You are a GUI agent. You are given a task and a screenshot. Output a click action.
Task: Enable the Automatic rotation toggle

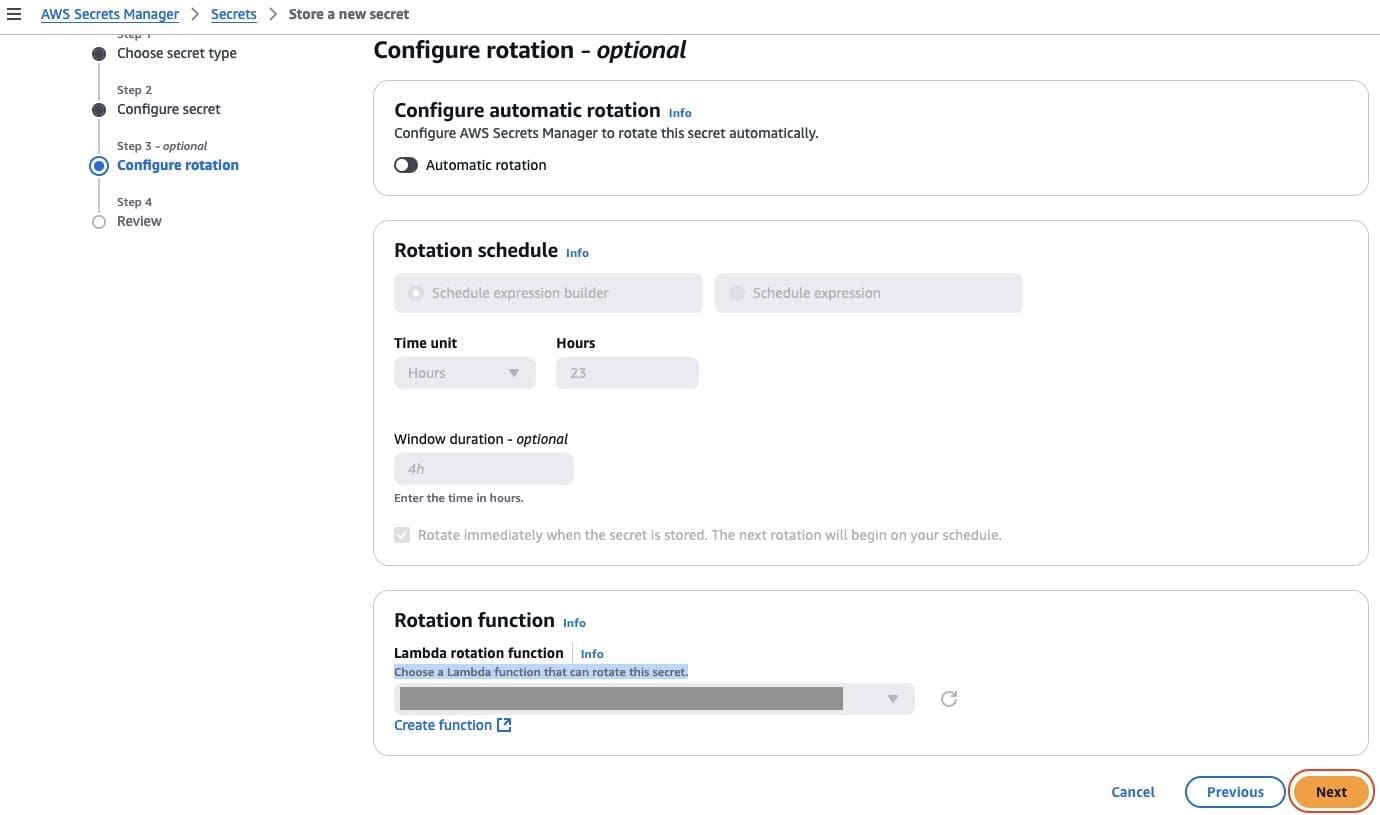pos(405,164)
